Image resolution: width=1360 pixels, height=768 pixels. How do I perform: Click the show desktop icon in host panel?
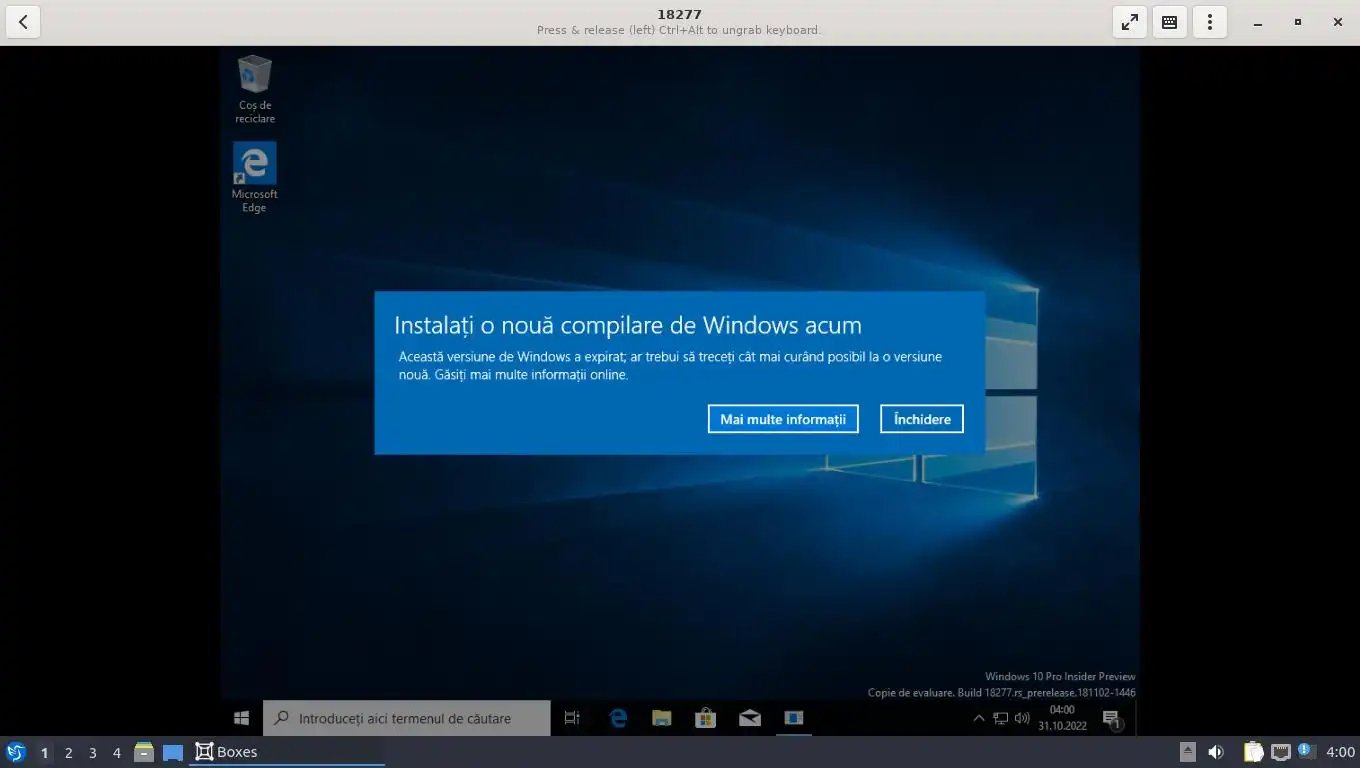point(173,752)
